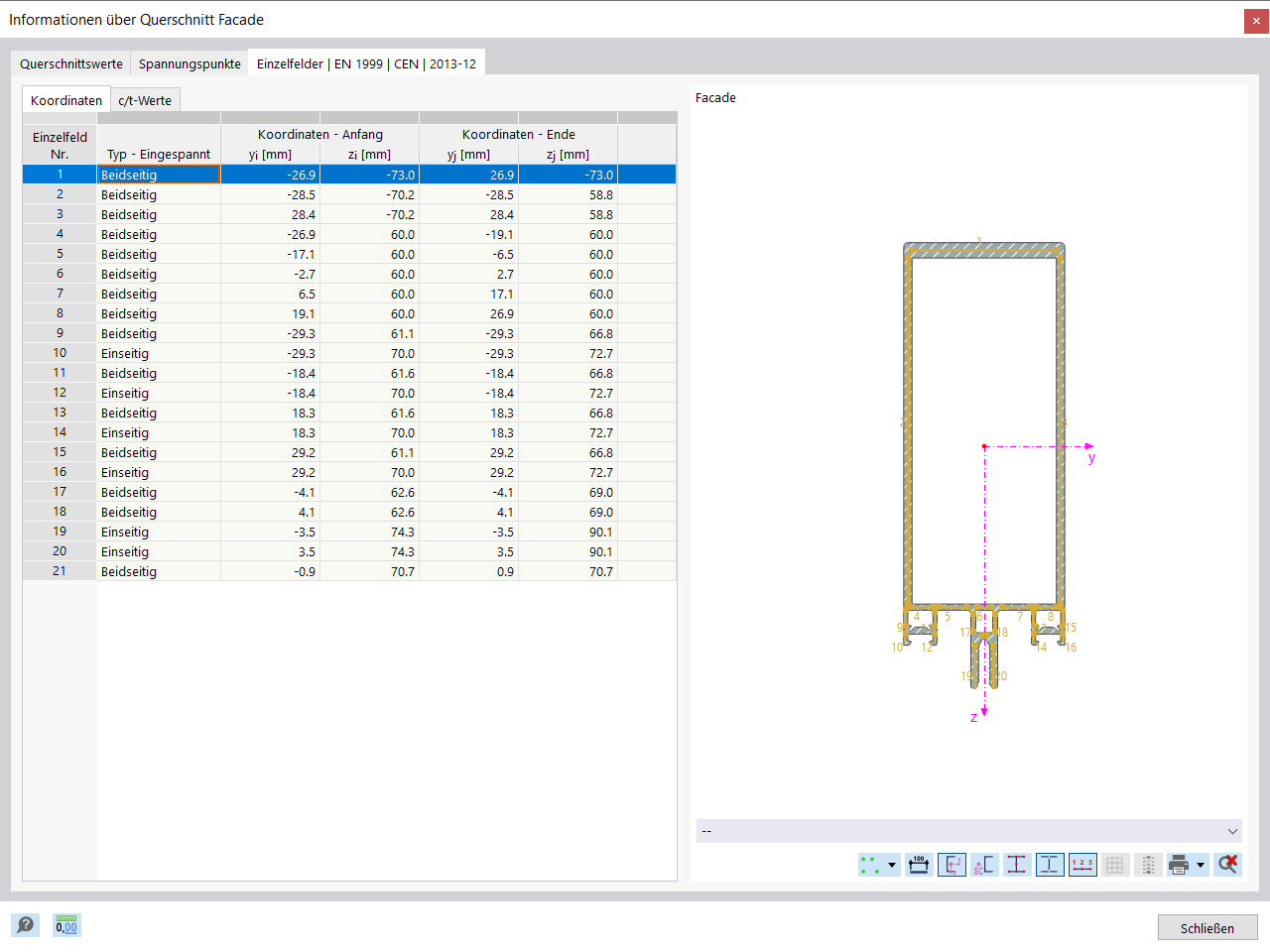
Task: Click the greyed-out dotted column icon
Action: pyautogui.click(x=1148, y=865)
